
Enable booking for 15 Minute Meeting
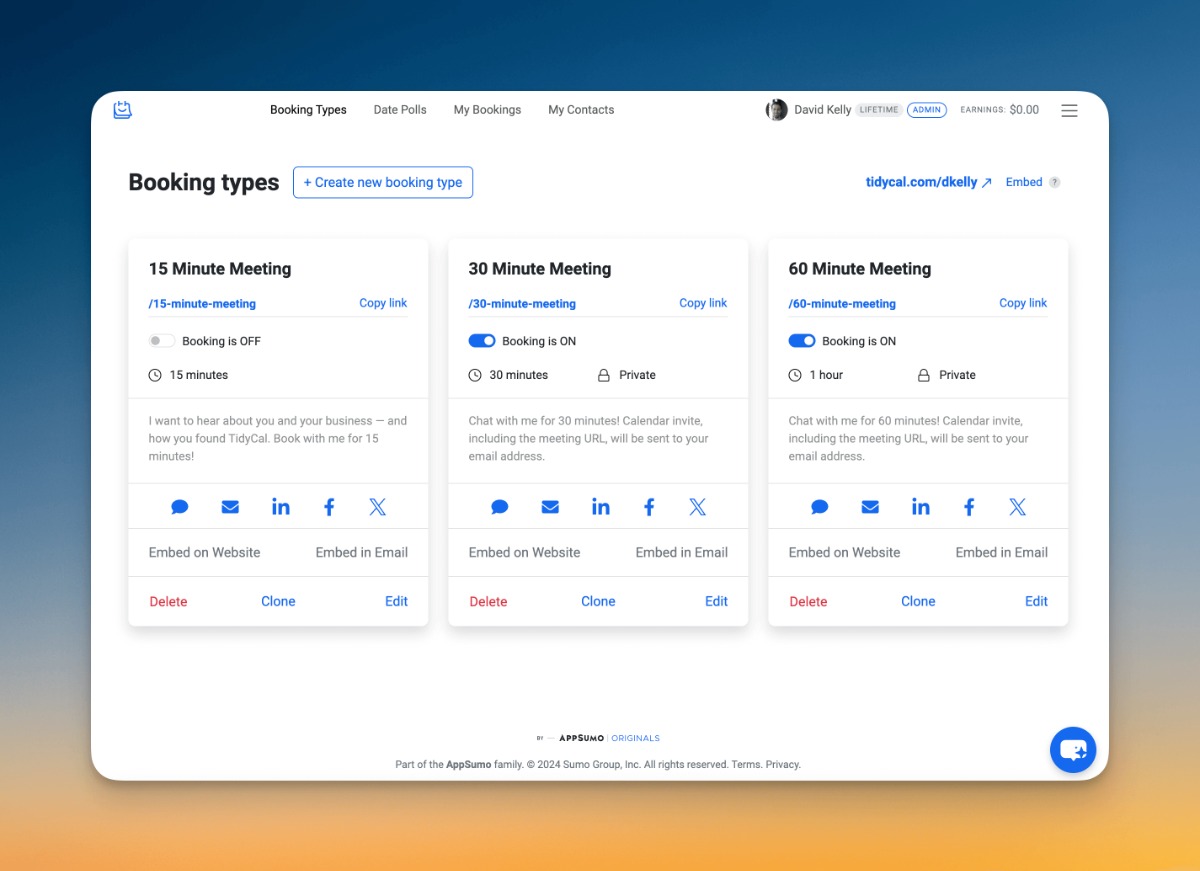pyautogui.click(x=162, y=341)
